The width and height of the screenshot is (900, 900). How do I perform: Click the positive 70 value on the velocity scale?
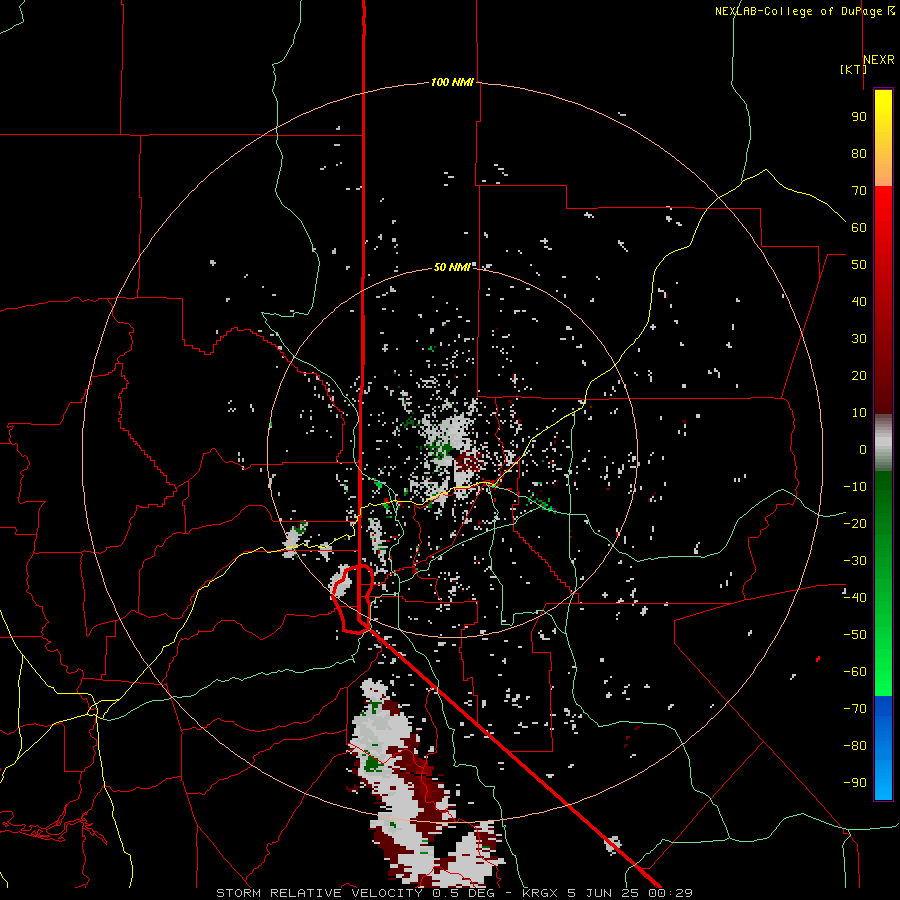[x=859, y=191]
